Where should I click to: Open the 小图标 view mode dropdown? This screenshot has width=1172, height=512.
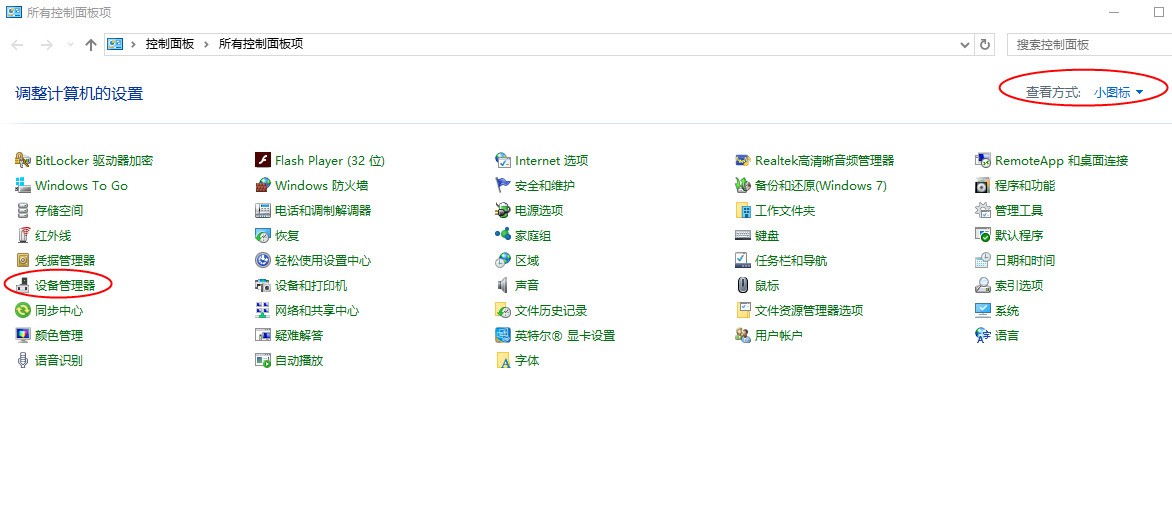point(1119,93)
